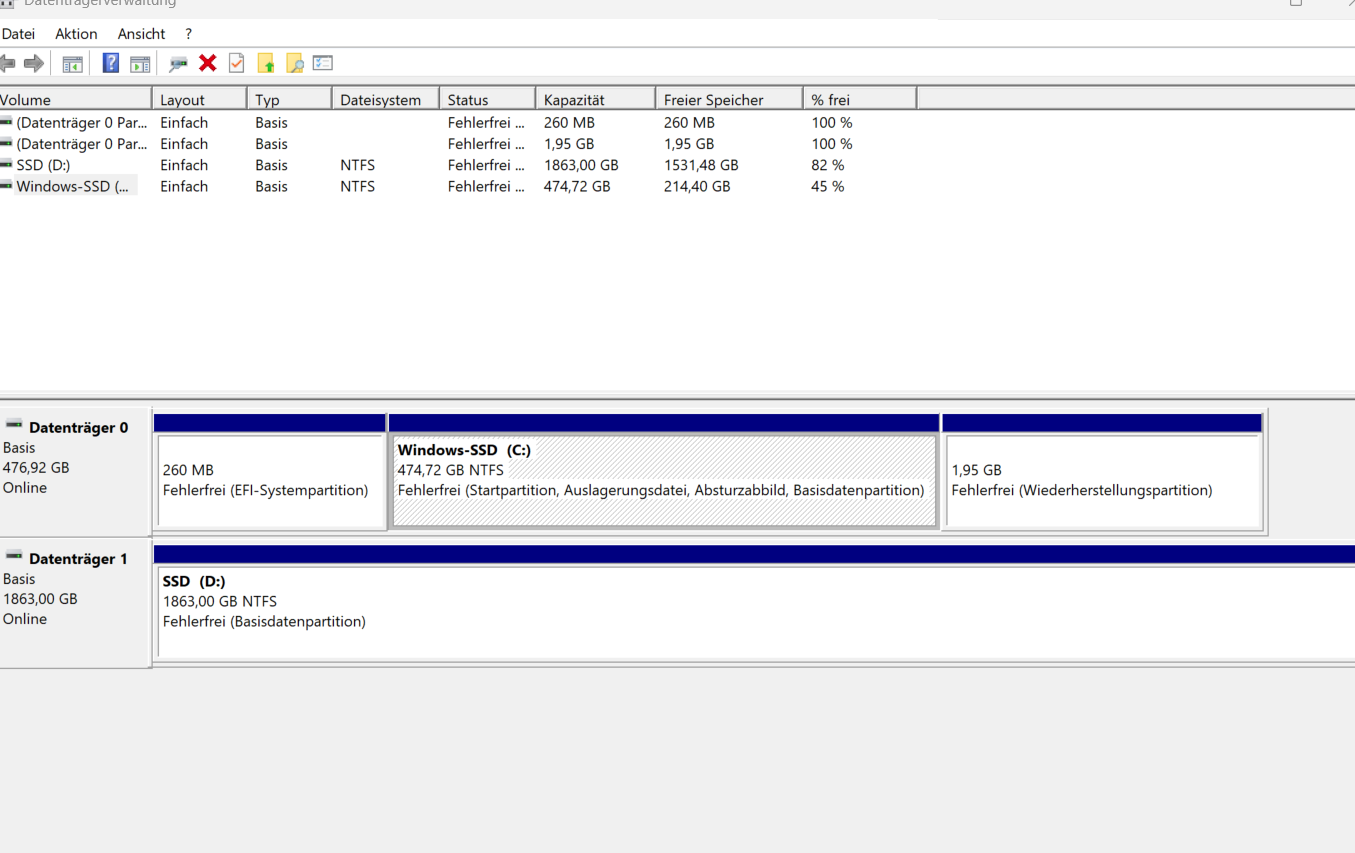Select volume row with 260 MB capacity
The image size is (1355, 853).
click(458, 122)
